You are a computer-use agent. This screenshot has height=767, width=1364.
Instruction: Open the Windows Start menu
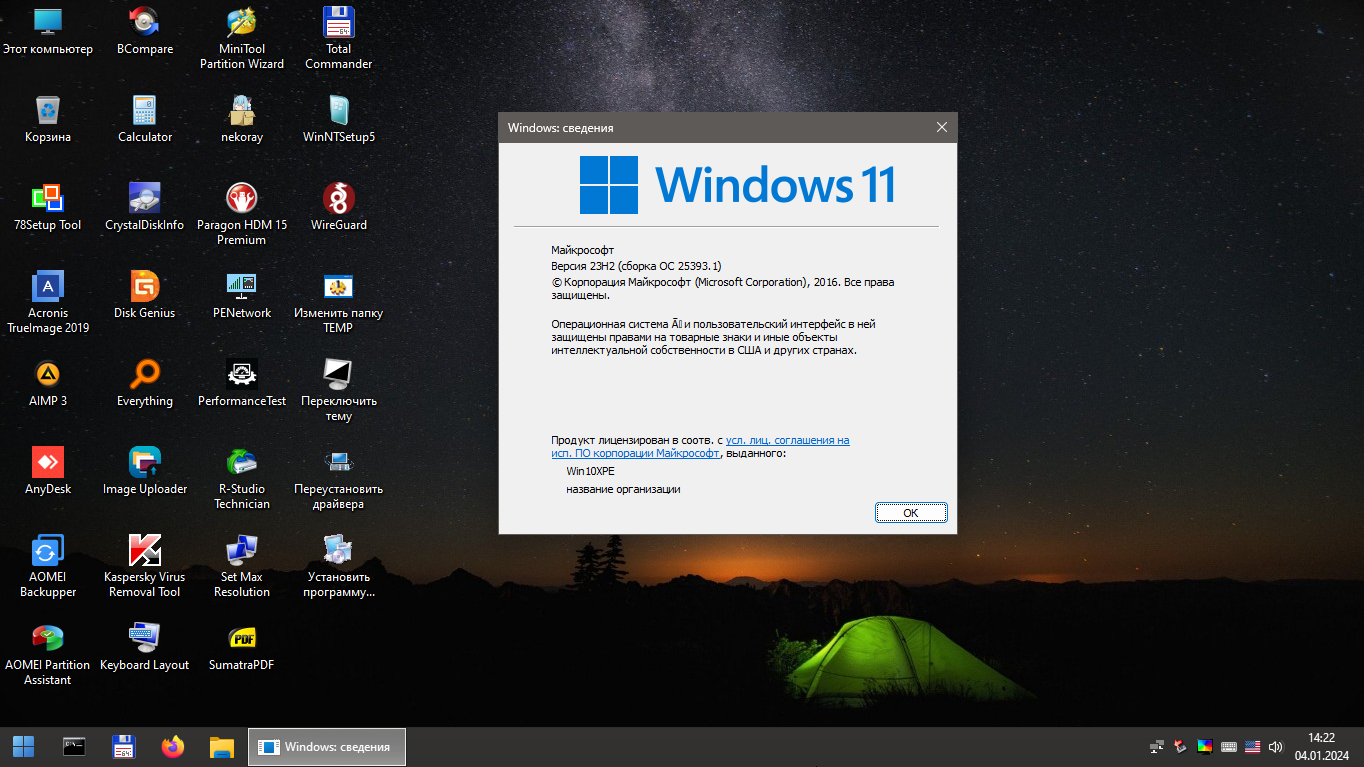[x=23, y=746]
